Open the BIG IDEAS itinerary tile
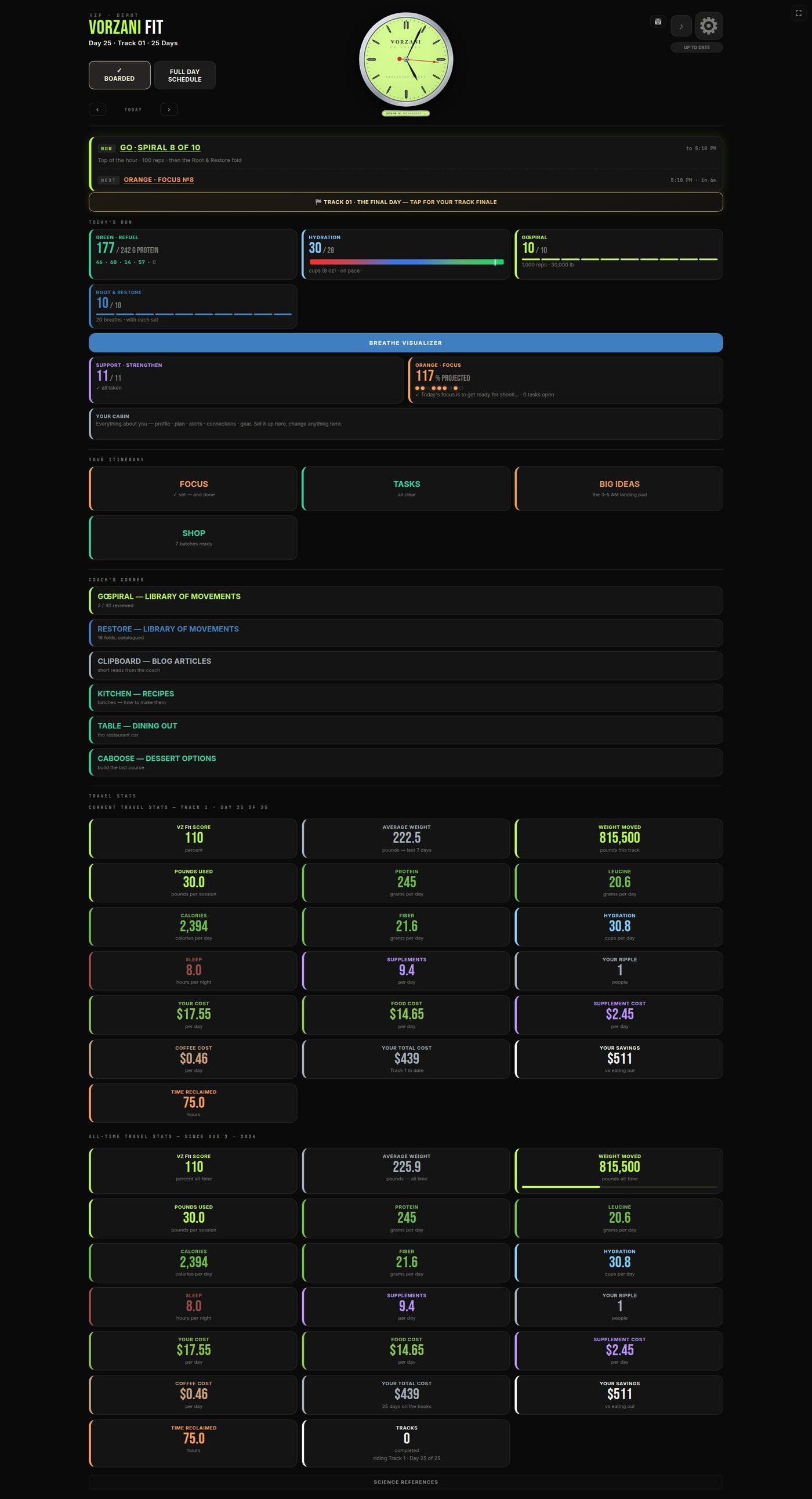812x1499 pixels. point(619,489)
